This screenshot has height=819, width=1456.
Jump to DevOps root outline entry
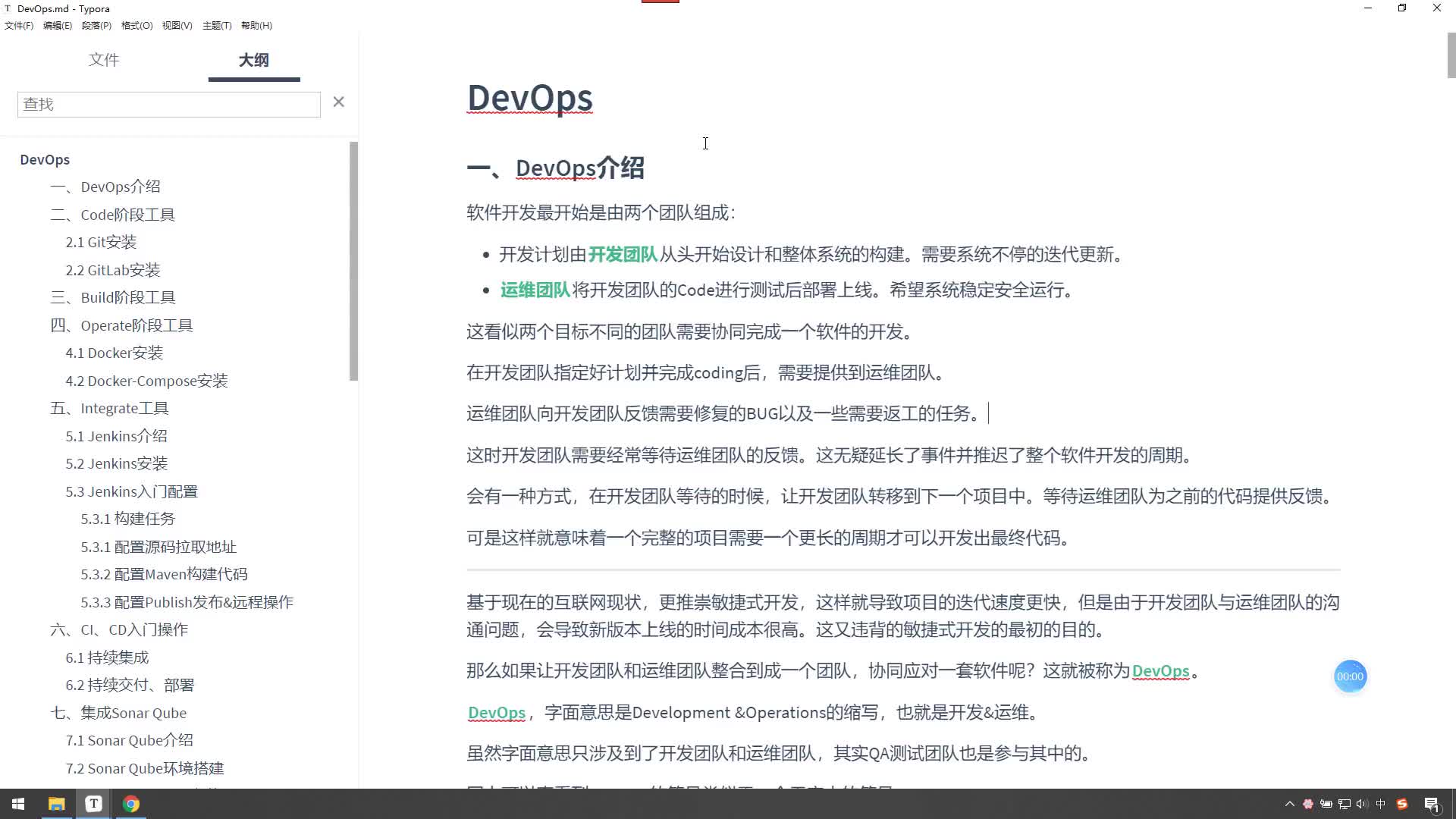(45, 159)
